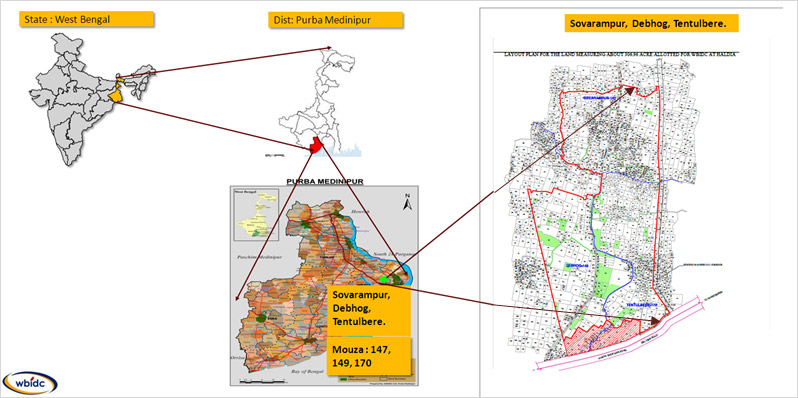Select the Dist: Purba Medinipur label
Screen dimensions: 798x398
pyautogui.click(x=334, y=20)
